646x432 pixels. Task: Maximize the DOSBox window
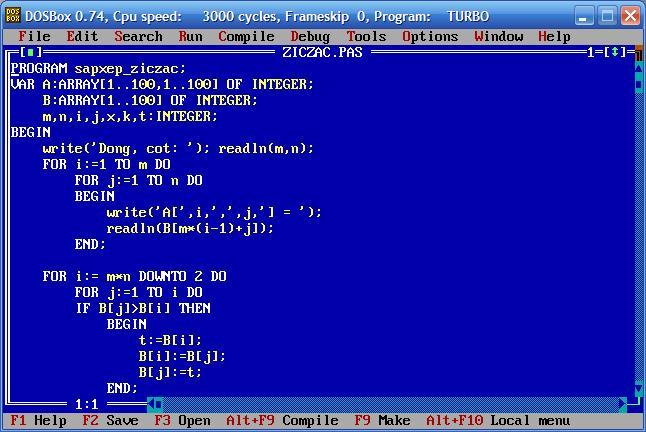pos(607,16)
